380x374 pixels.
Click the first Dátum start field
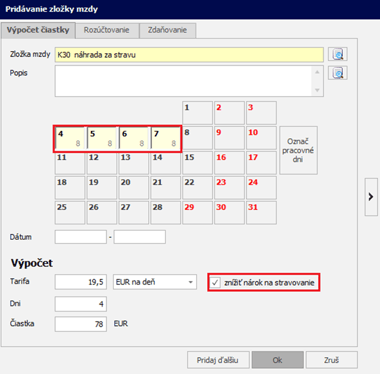pyautogui.click(x=81, y=237)
